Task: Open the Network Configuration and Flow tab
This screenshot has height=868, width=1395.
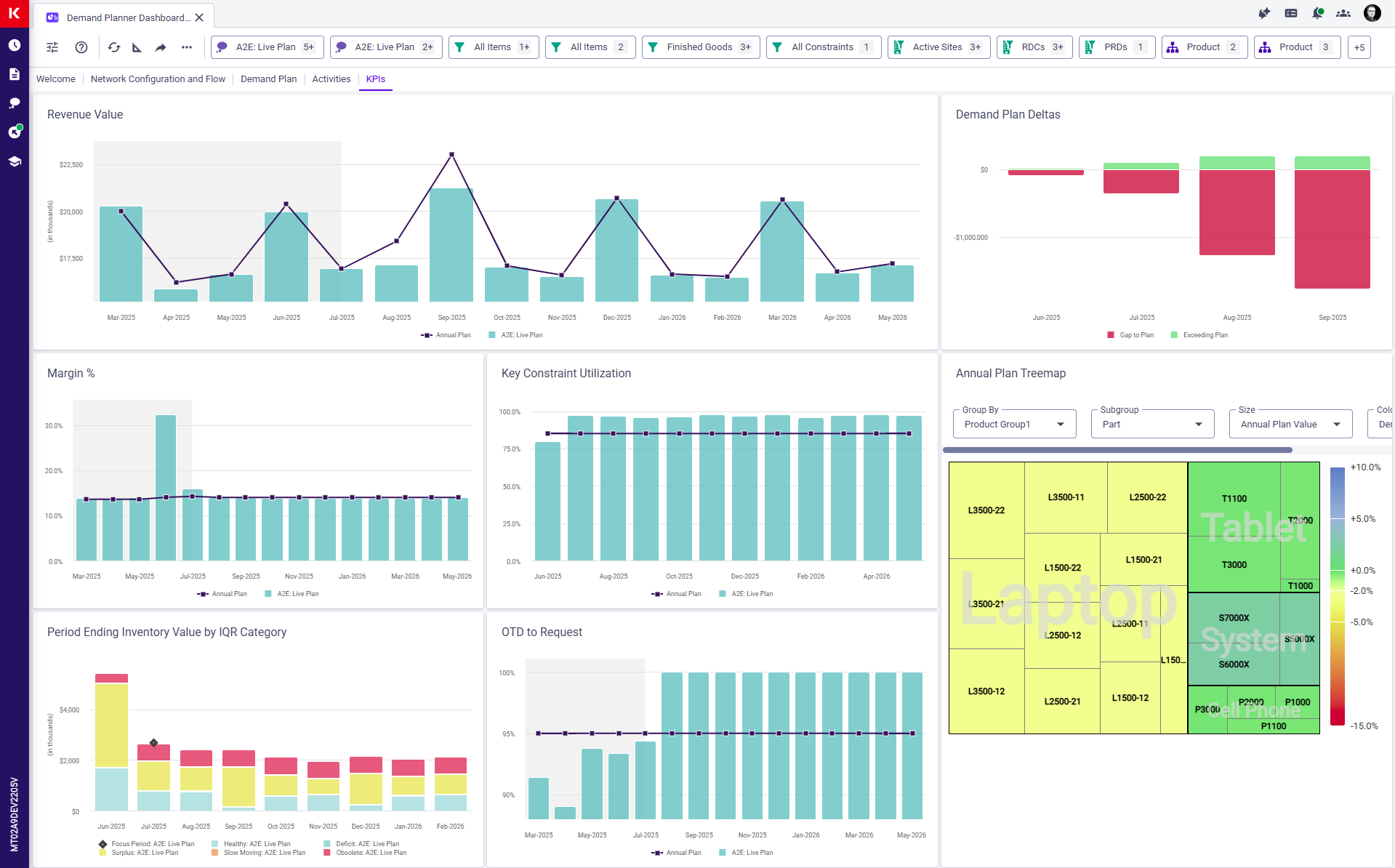Action: pyautogui.click(x=158, y=79)
